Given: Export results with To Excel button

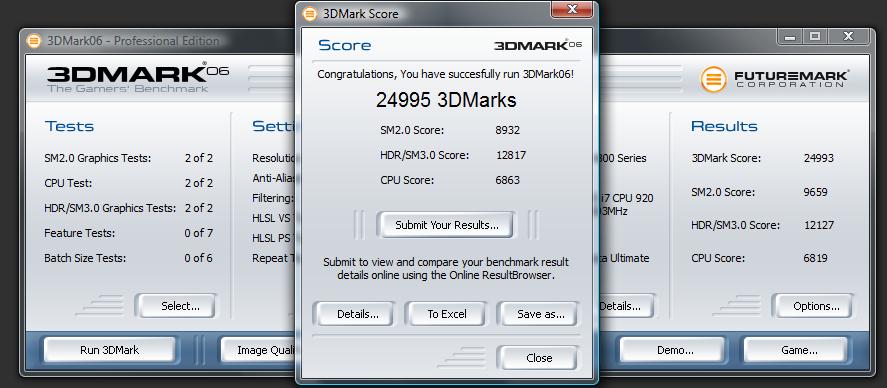Looking at the screenshot, I should tap(447, 314).
